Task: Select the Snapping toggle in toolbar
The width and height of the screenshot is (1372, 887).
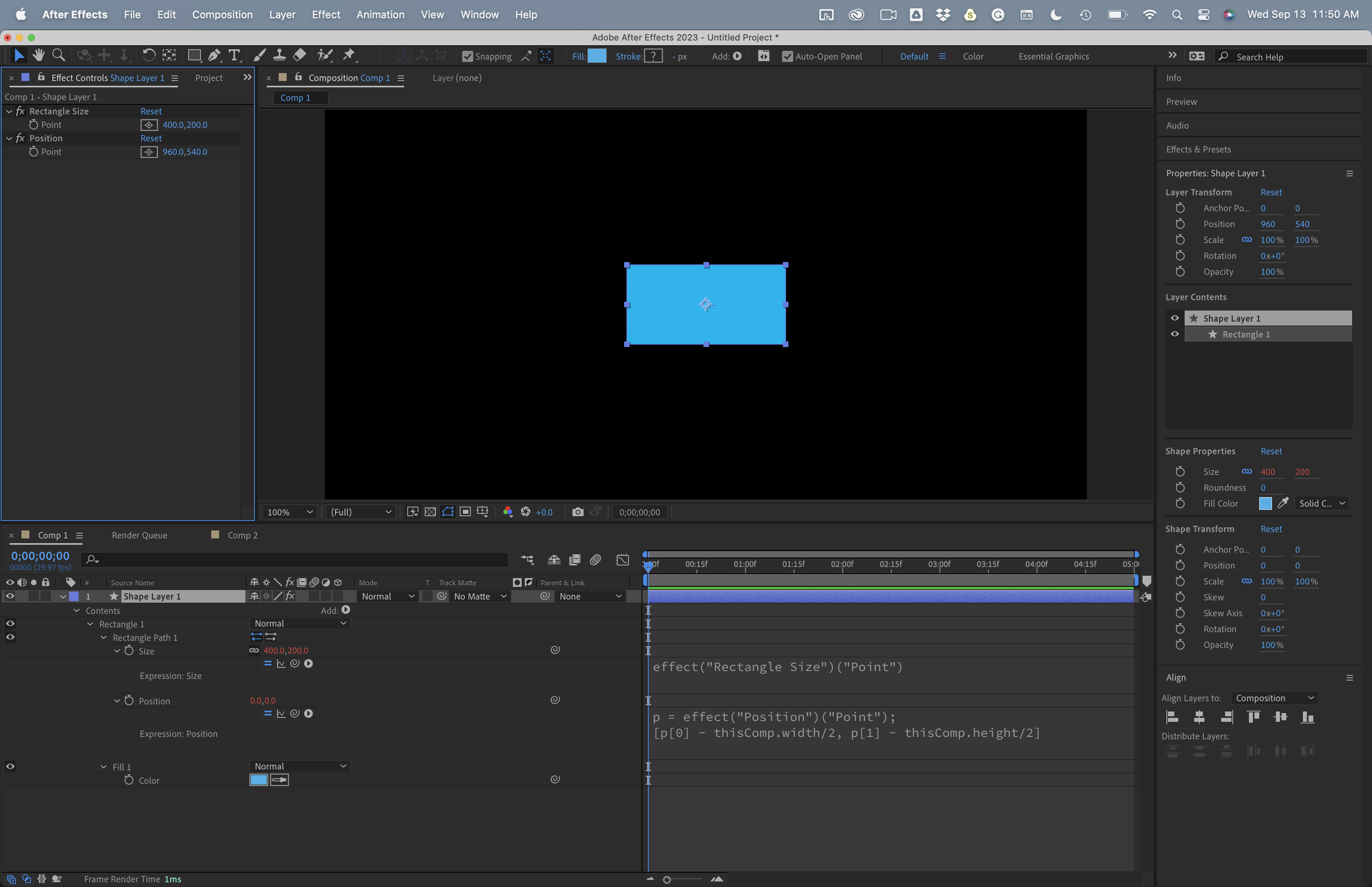Action: pyautogui.click(x=467, y=56)
